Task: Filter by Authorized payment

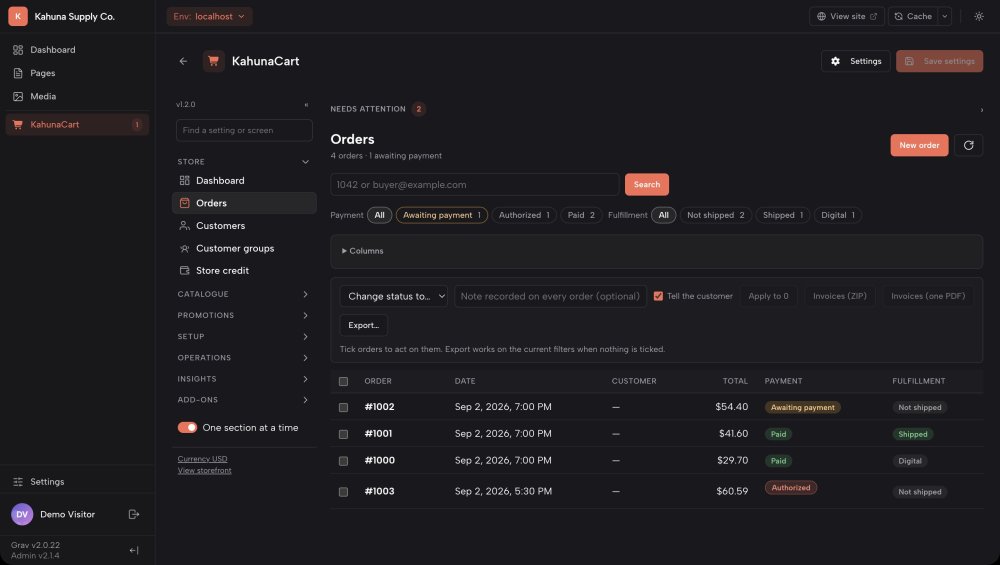Action: click(524, 215)
